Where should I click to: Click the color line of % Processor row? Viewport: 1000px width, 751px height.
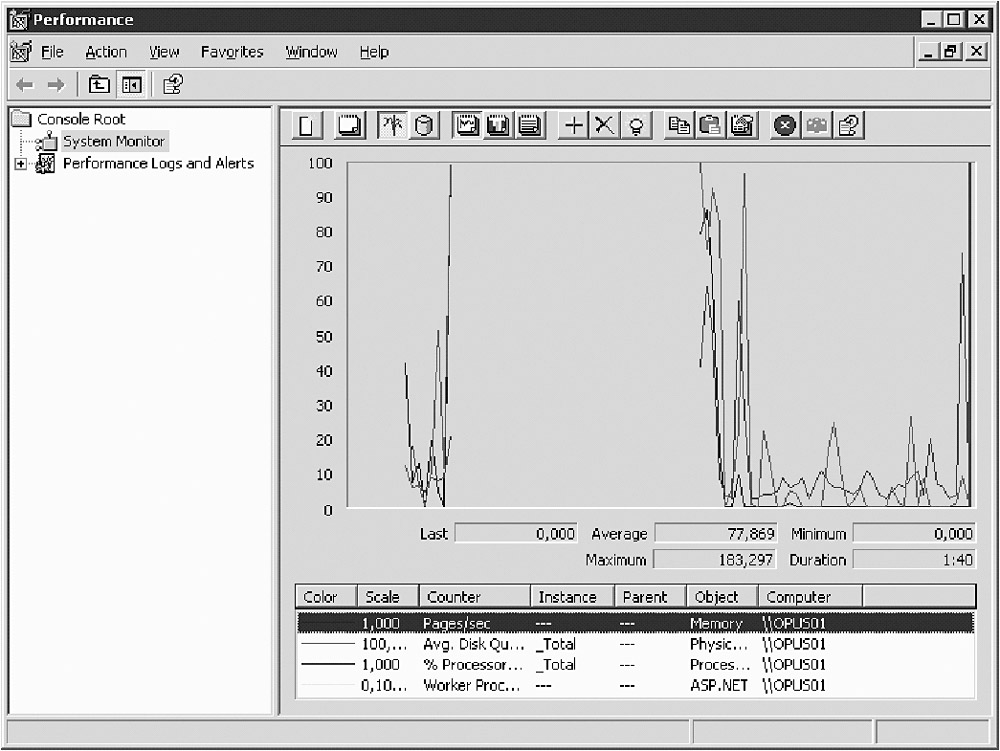tap(328, 665)
